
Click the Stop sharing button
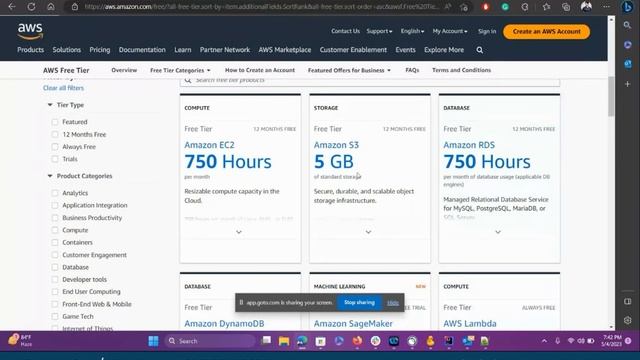point(359,302)
